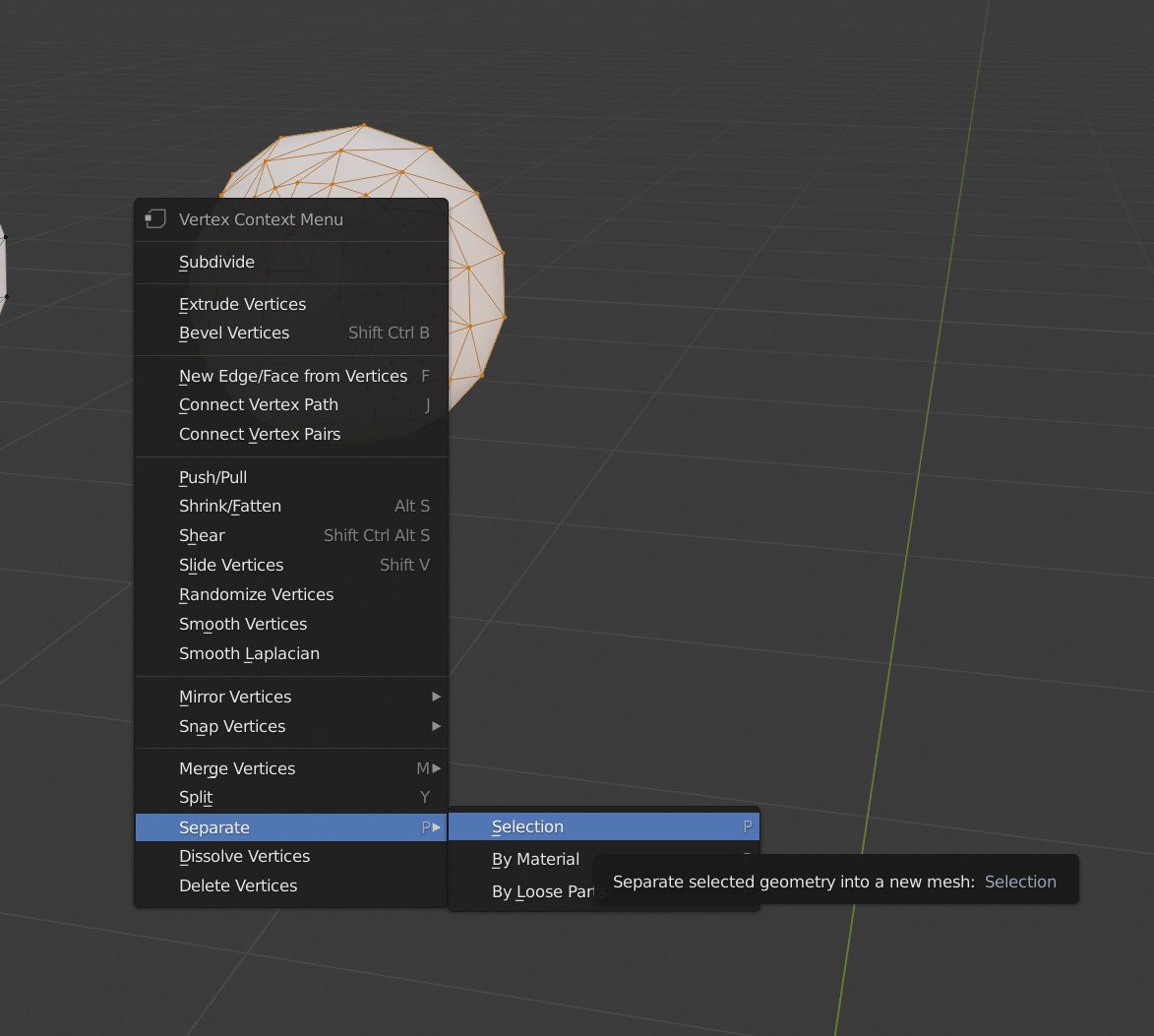Viewport: 1154px width, 1036px height.
Task: Choose Slide Vertices
Action: point(291,565)
